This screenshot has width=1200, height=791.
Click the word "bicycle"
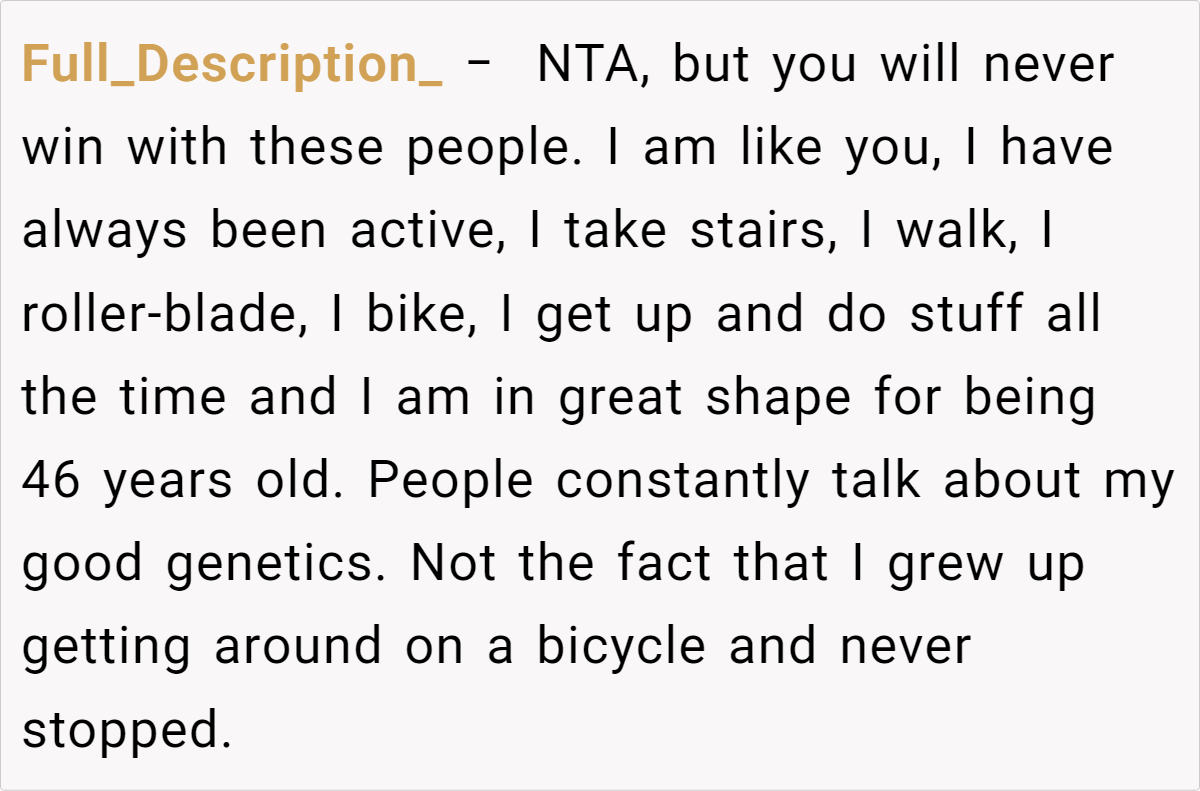tap(622, 647)
